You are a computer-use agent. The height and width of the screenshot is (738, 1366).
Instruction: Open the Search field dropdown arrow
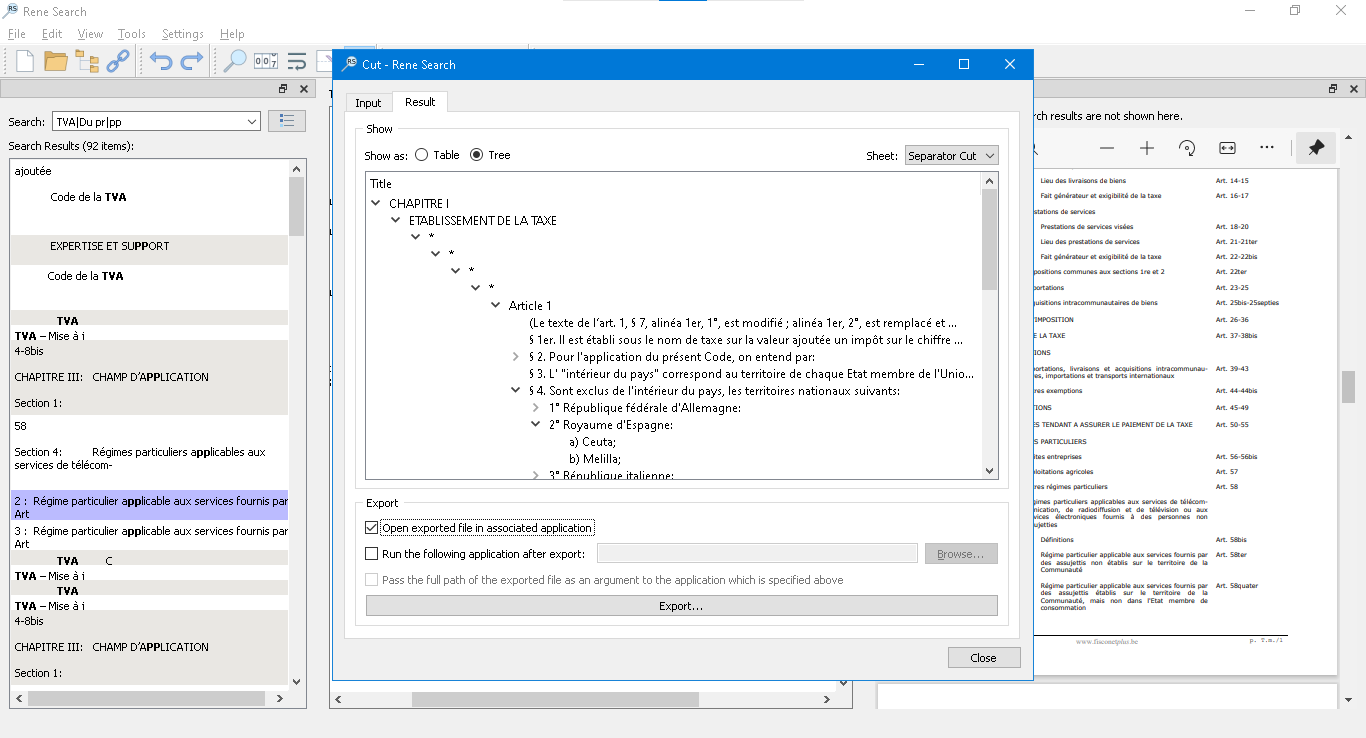251,122
